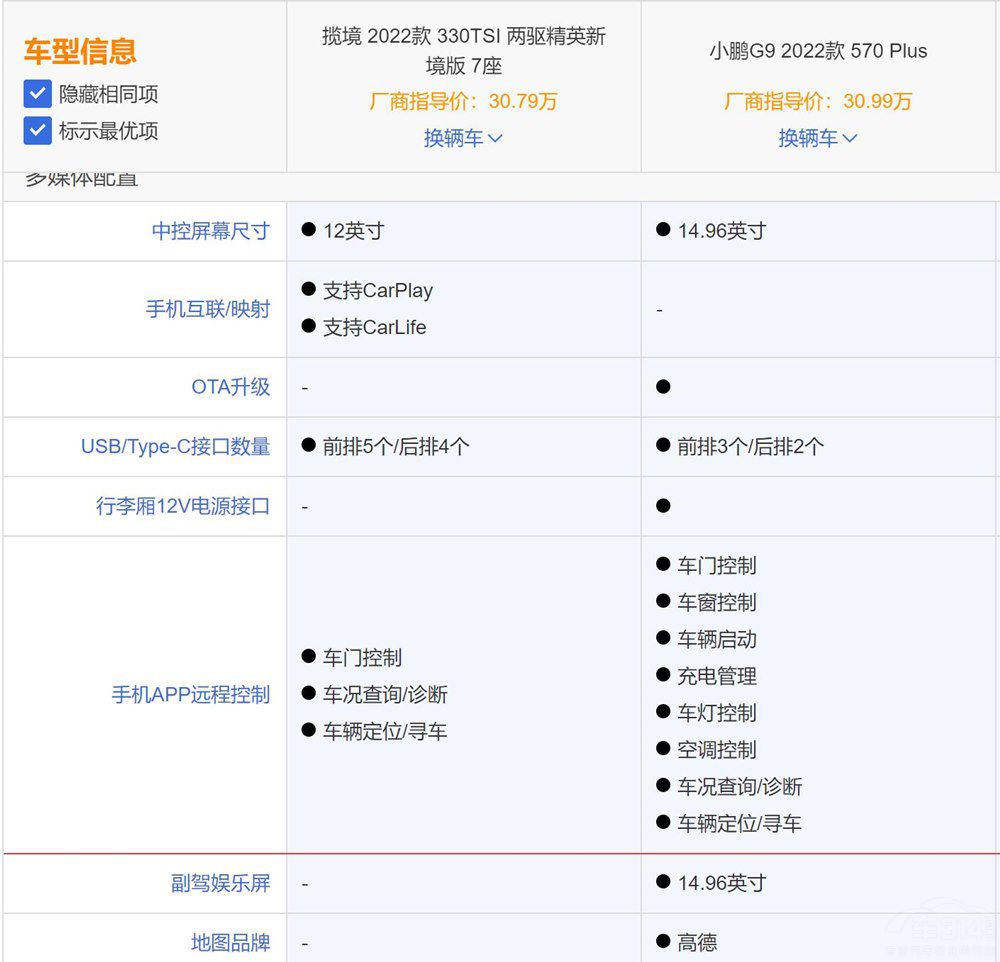Toggle the blue 隐藏相同项 check icon
This screenshot has height=962, width=1000.
point(35,94)
